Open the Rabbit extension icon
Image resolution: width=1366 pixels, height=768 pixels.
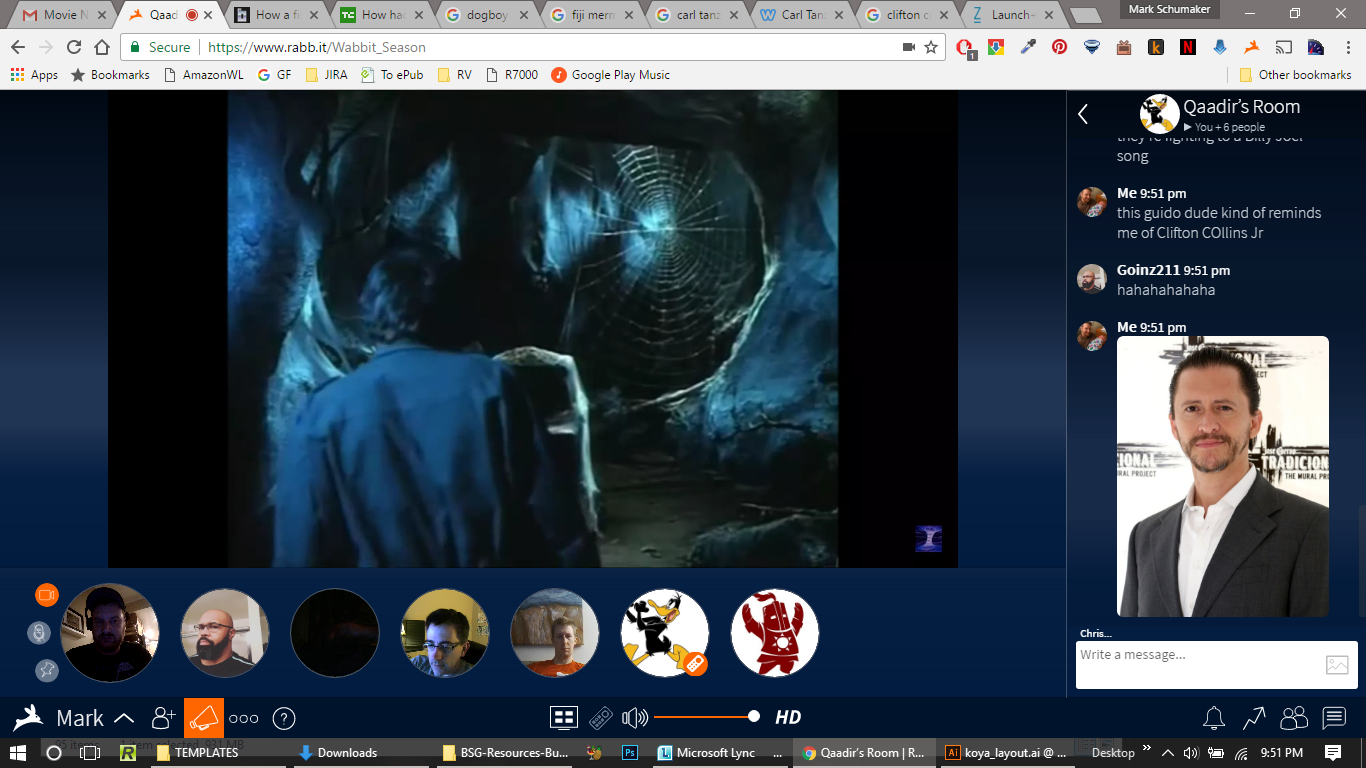click(x=1252, y=47)
